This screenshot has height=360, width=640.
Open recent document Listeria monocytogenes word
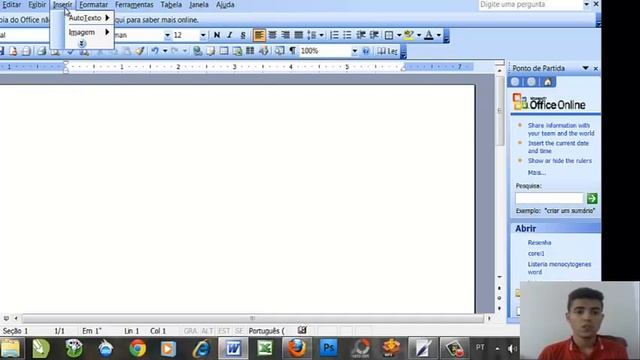[559, 268]
